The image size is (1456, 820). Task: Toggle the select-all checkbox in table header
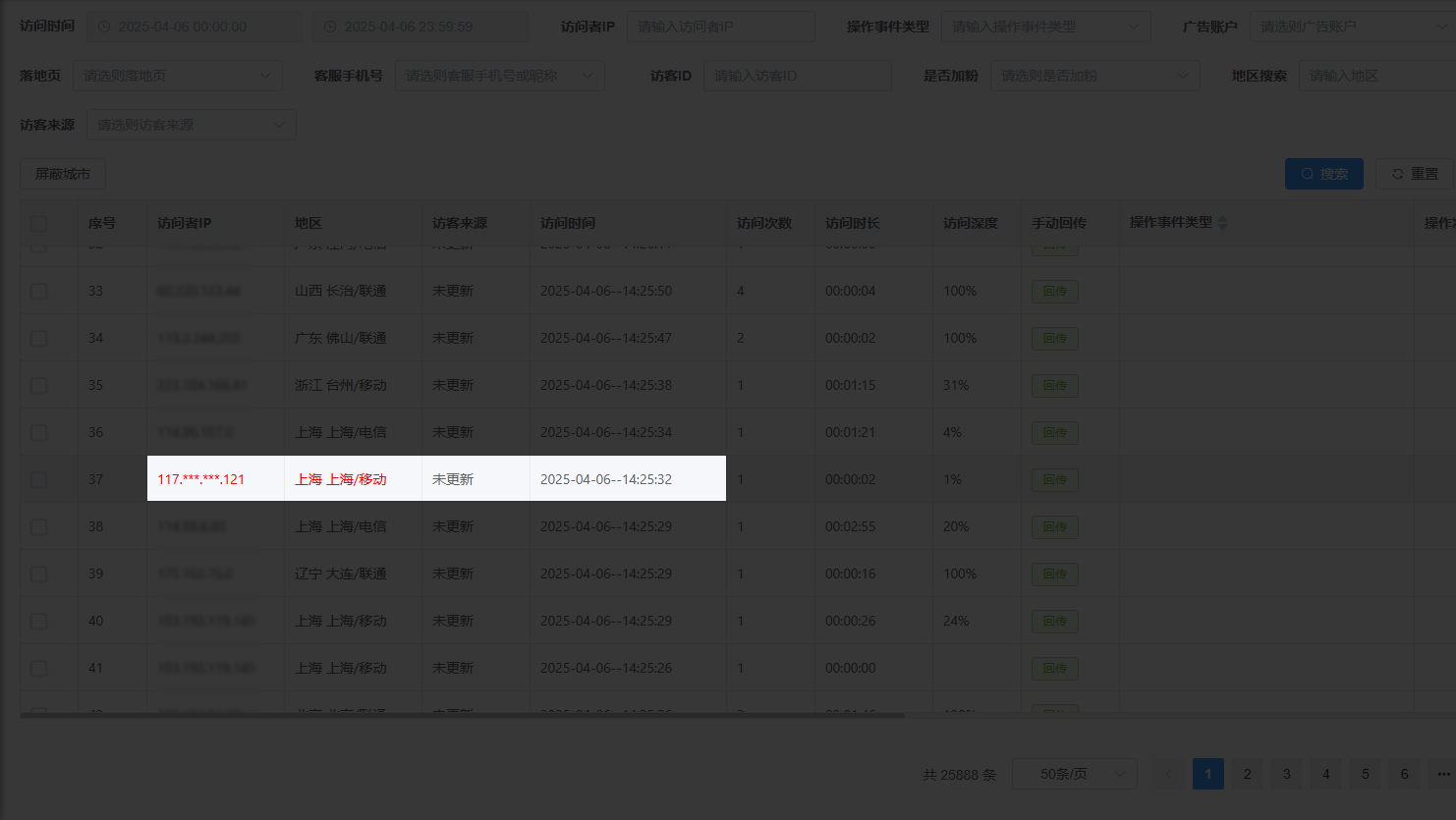[38, 224]
